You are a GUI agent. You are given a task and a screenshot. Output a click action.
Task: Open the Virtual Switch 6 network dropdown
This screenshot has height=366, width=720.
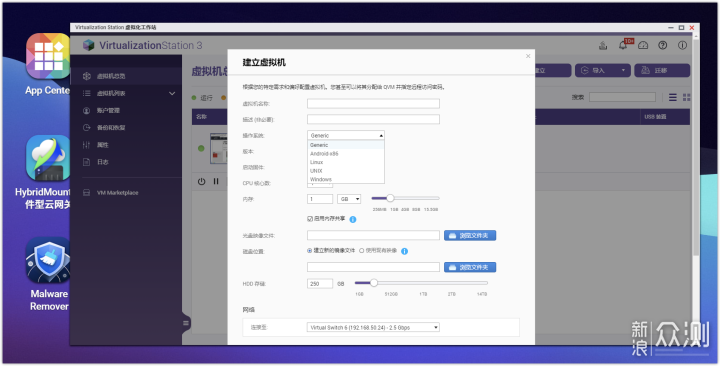coord(373,327)
